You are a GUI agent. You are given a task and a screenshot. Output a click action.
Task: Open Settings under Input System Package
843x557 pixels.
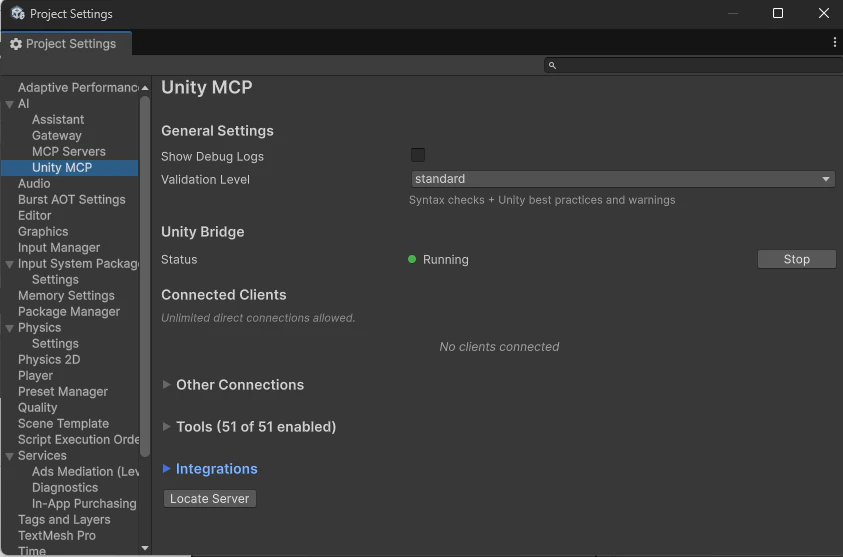tap(55, 280)
